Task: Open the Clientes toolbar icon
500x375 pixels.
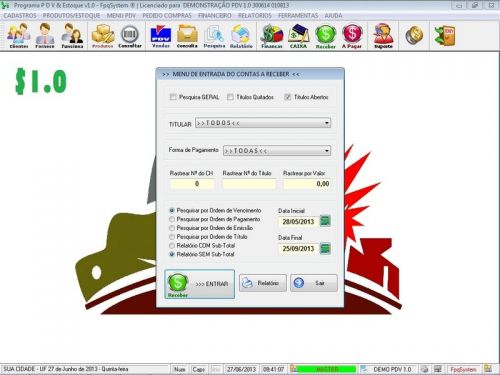Action: point(19,36)
